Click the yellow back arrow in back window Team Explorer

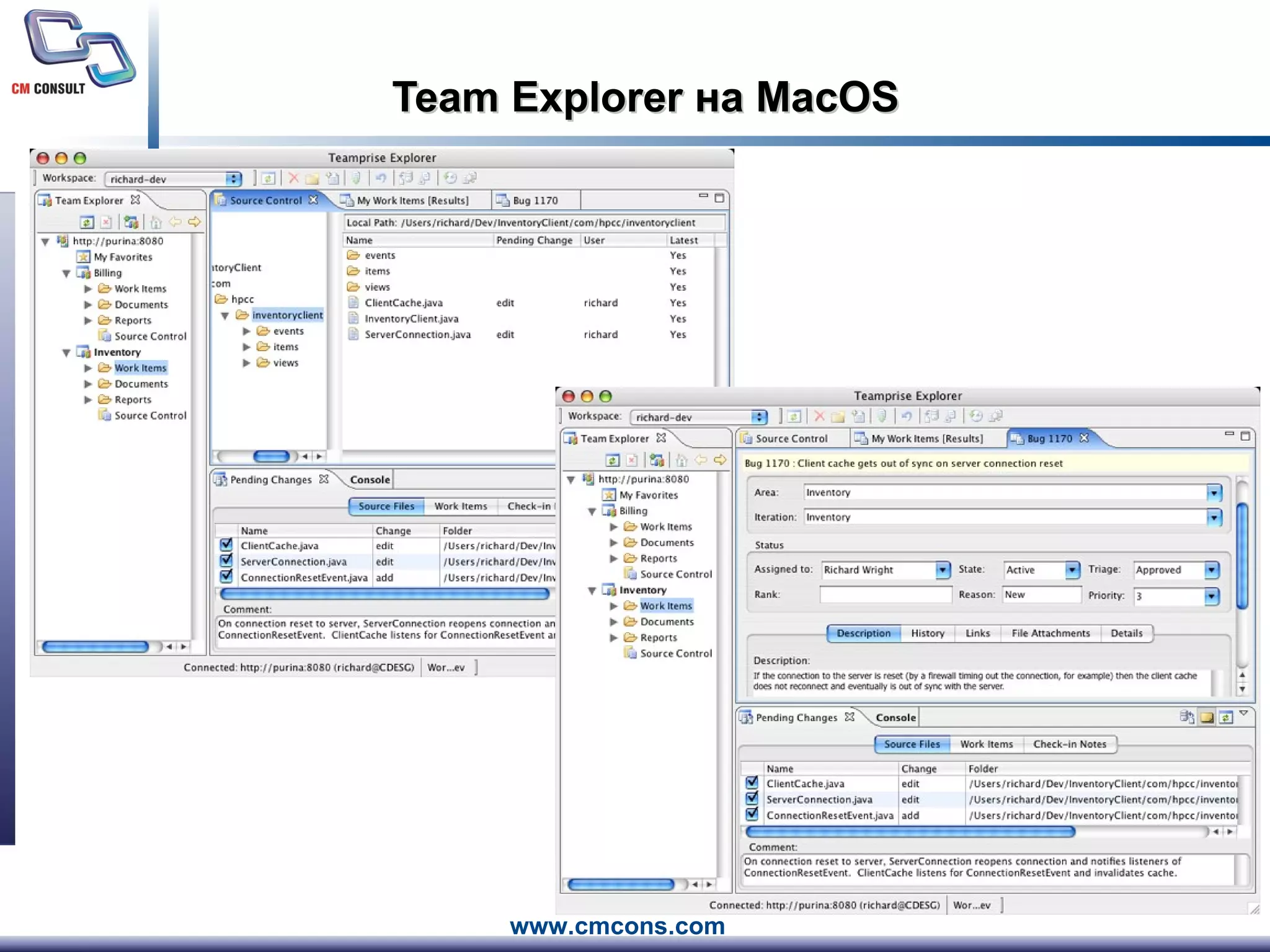[175, 222]
